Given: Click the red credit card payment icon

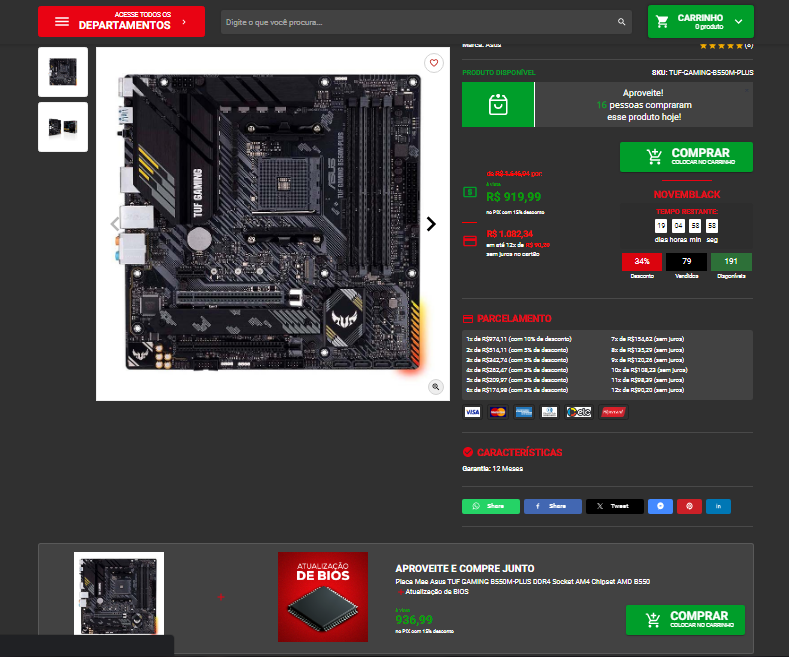Looking at the screenshot, I should click(x=470, y=241).
